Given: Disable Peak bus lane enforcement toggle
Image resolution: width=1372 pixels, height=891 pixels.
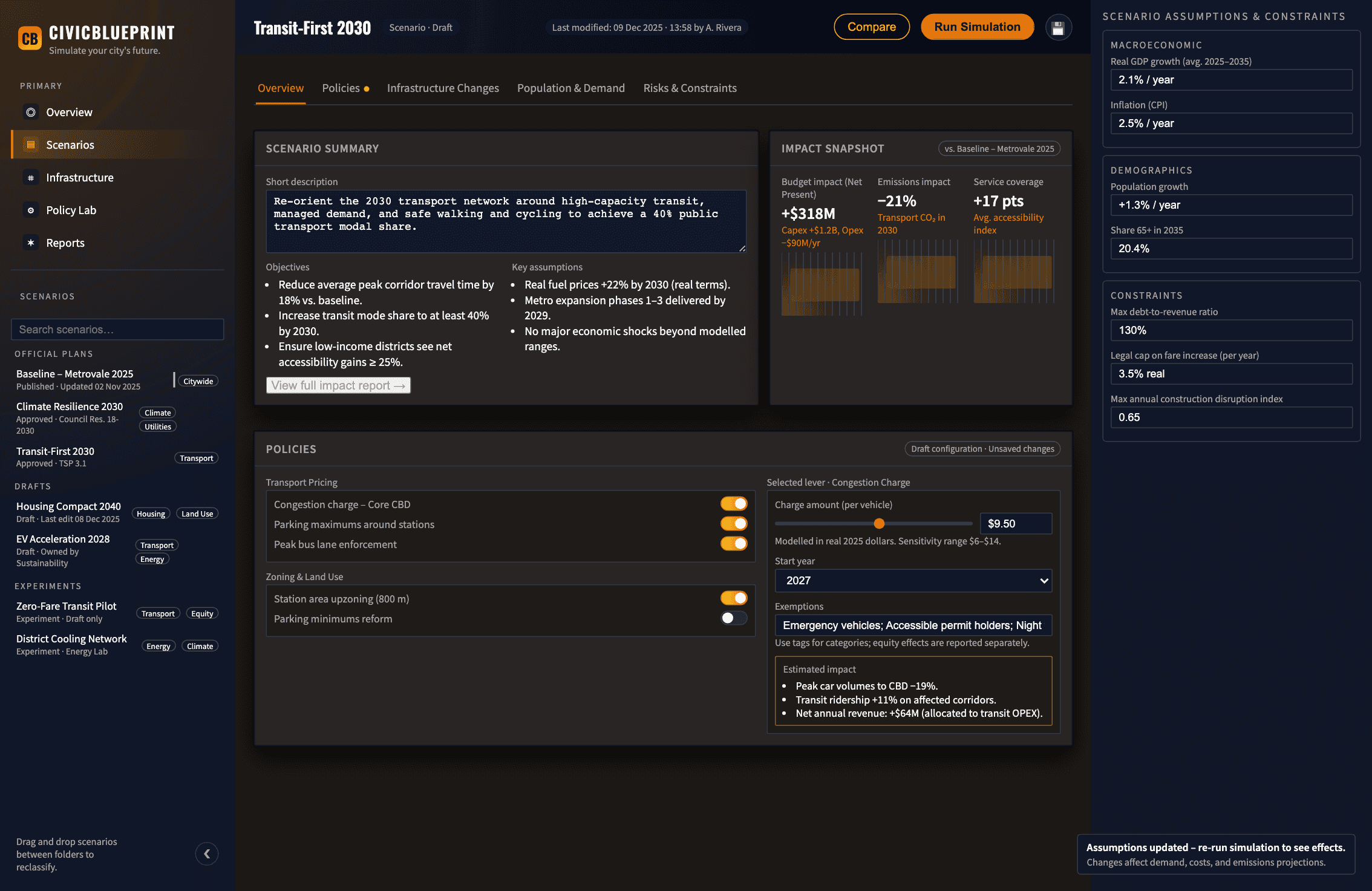Looking at the screenshot, I should point(733,544).
